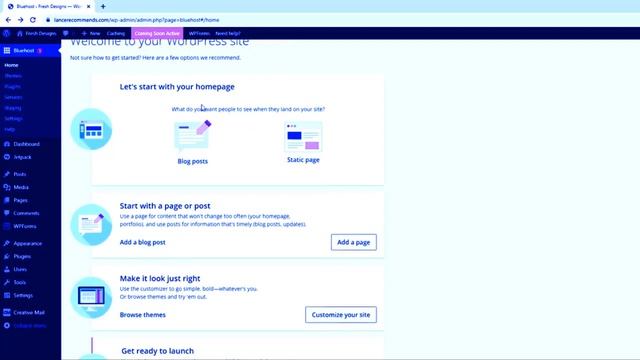
Task: Open the comments bubble in admin bar
Action: [66, 33]
